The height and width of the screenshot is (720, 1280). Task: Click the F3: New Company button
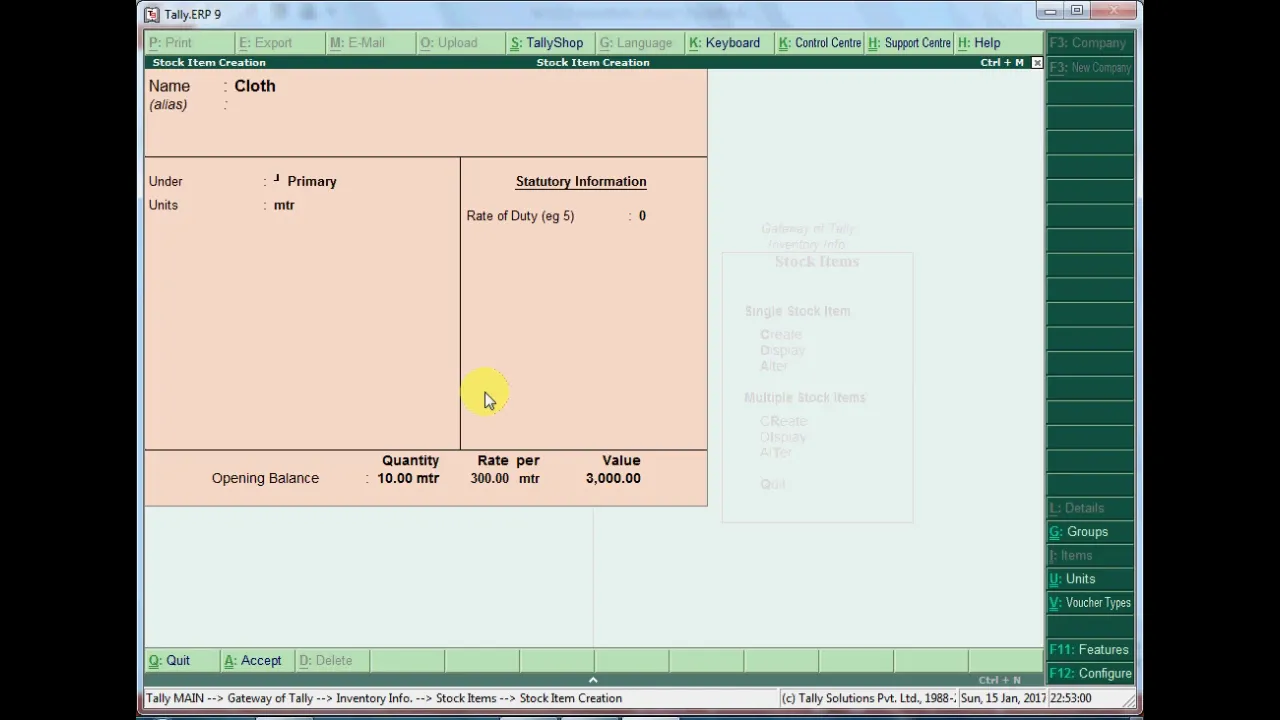coord(1090,68)
